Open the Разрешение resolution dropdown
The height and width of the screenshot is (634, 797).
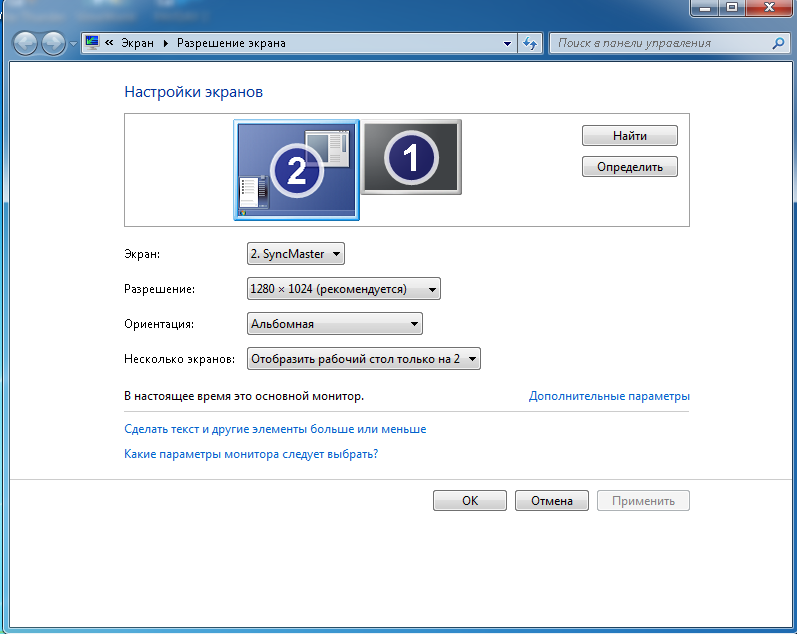tap(344, 289)
